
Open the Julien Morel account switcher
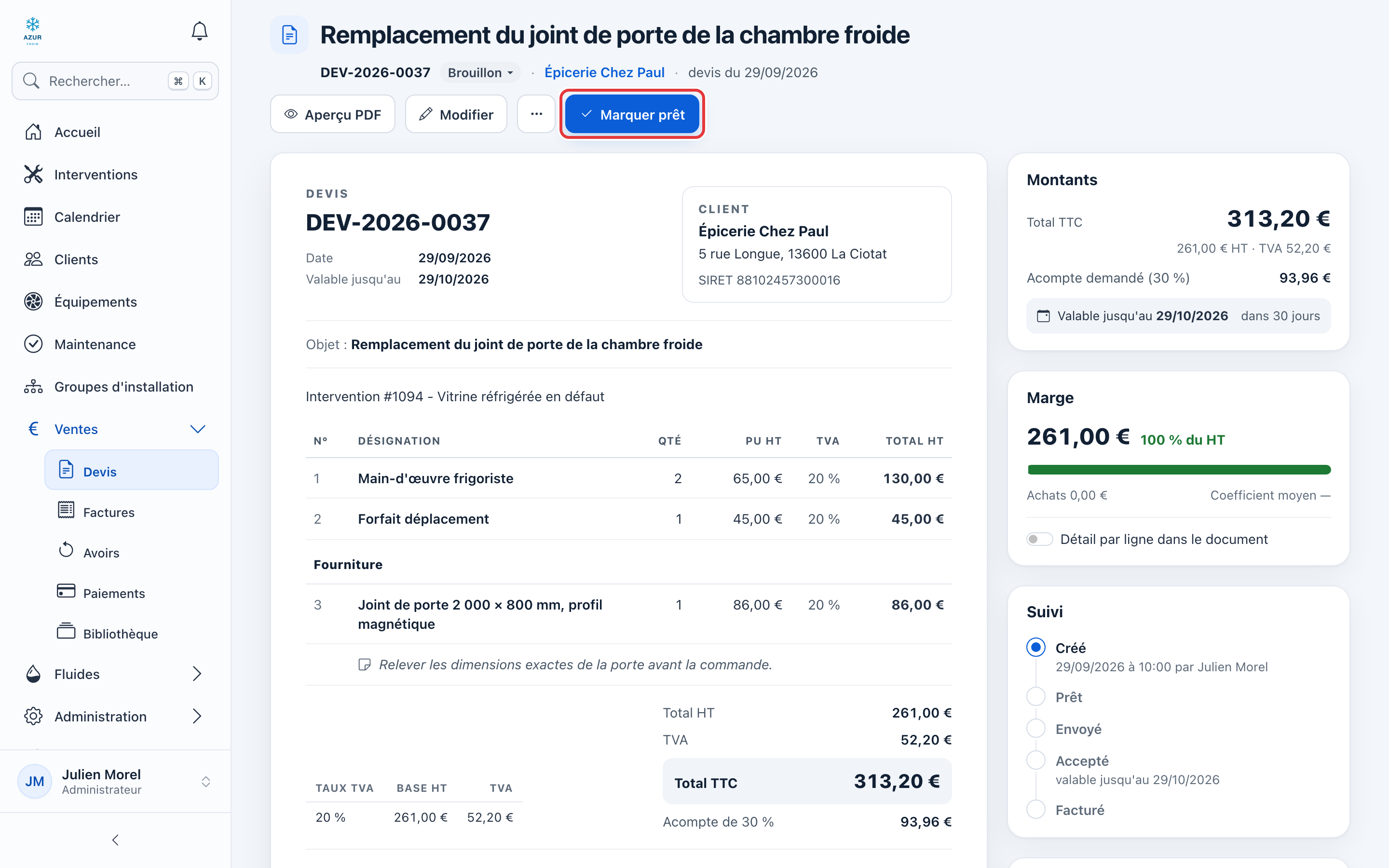tap(206, 782)
